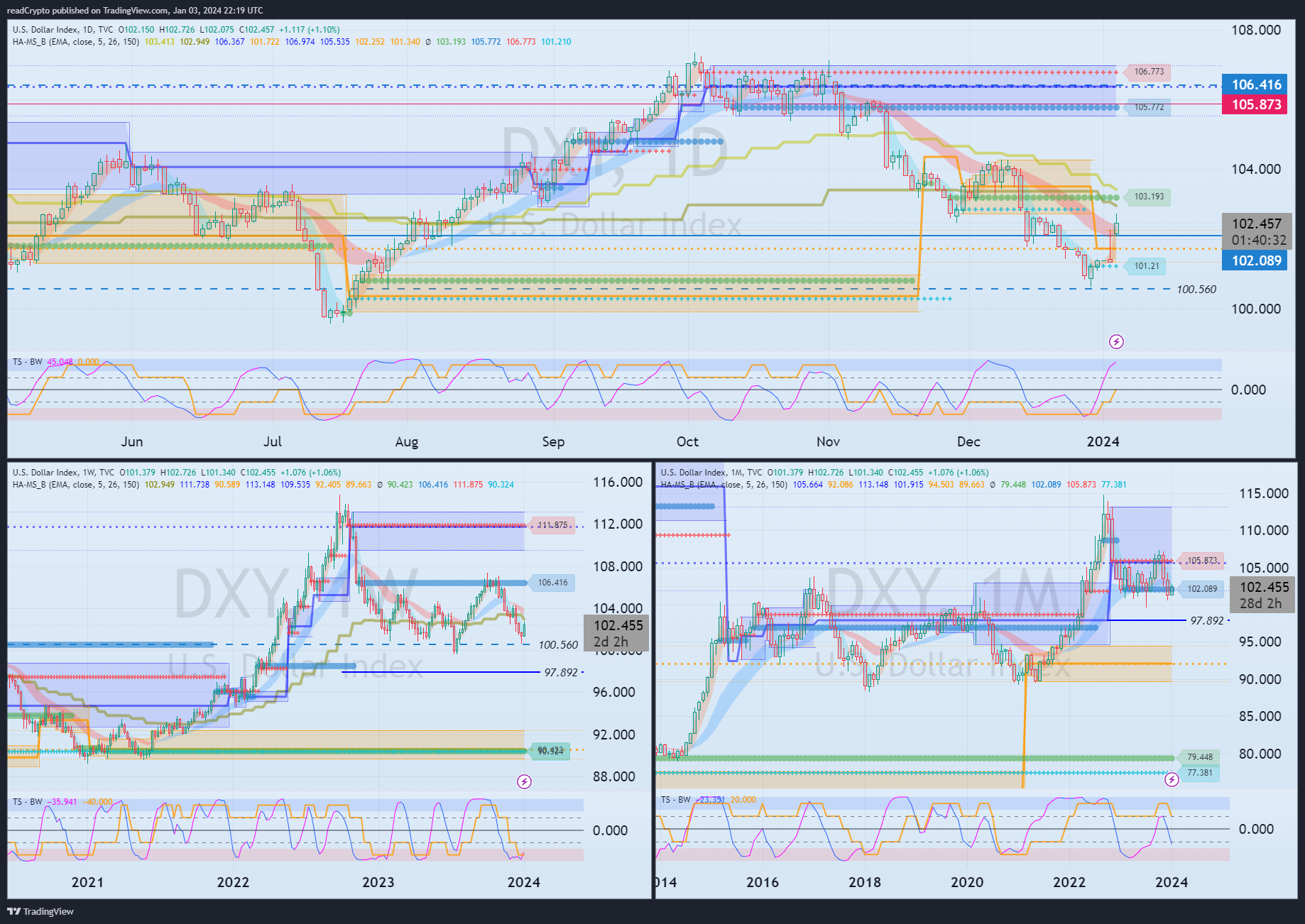Screen dimensions: 1305x924
Task: Click the 2020 label on monthly time axis
Action: 967,883
